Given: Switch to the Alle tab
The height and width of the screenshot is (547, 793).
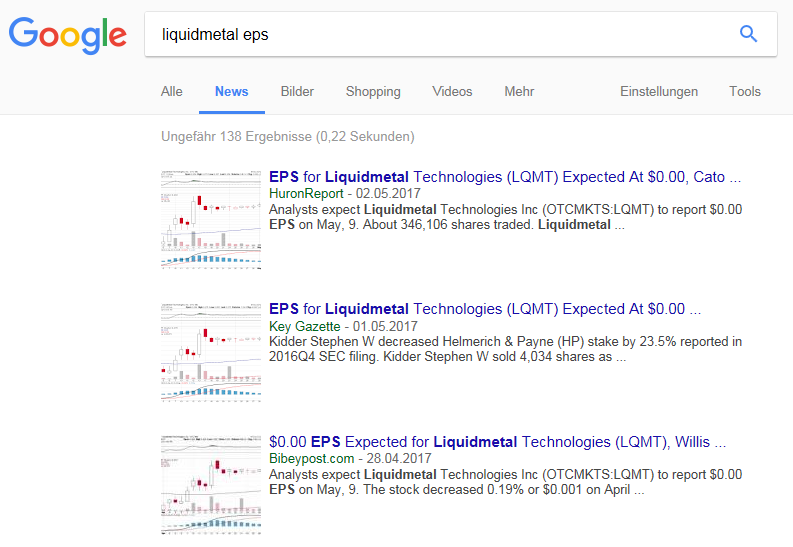Looking at the screenshot, I should tap(172, 91).
